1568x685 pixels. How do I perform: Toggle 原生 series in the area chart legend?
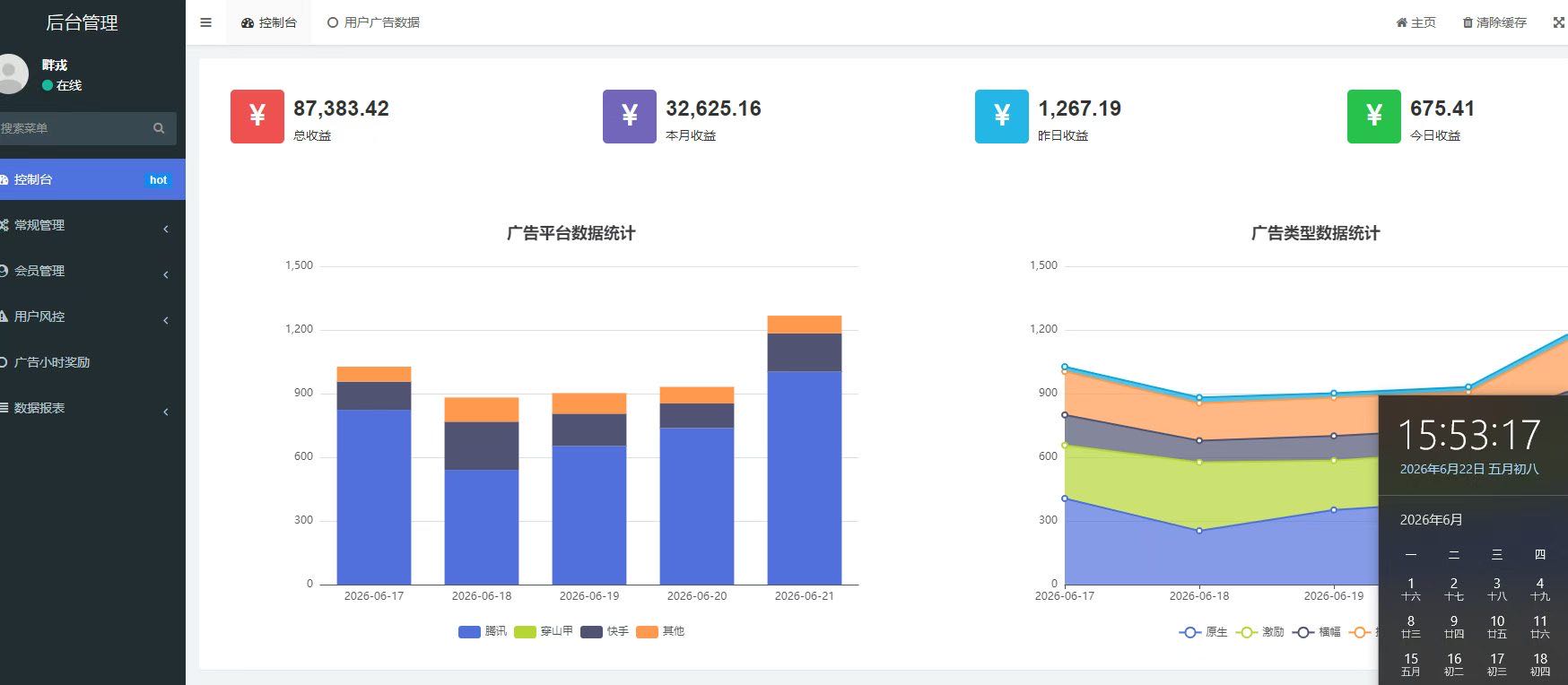[x=1203, y=632]
